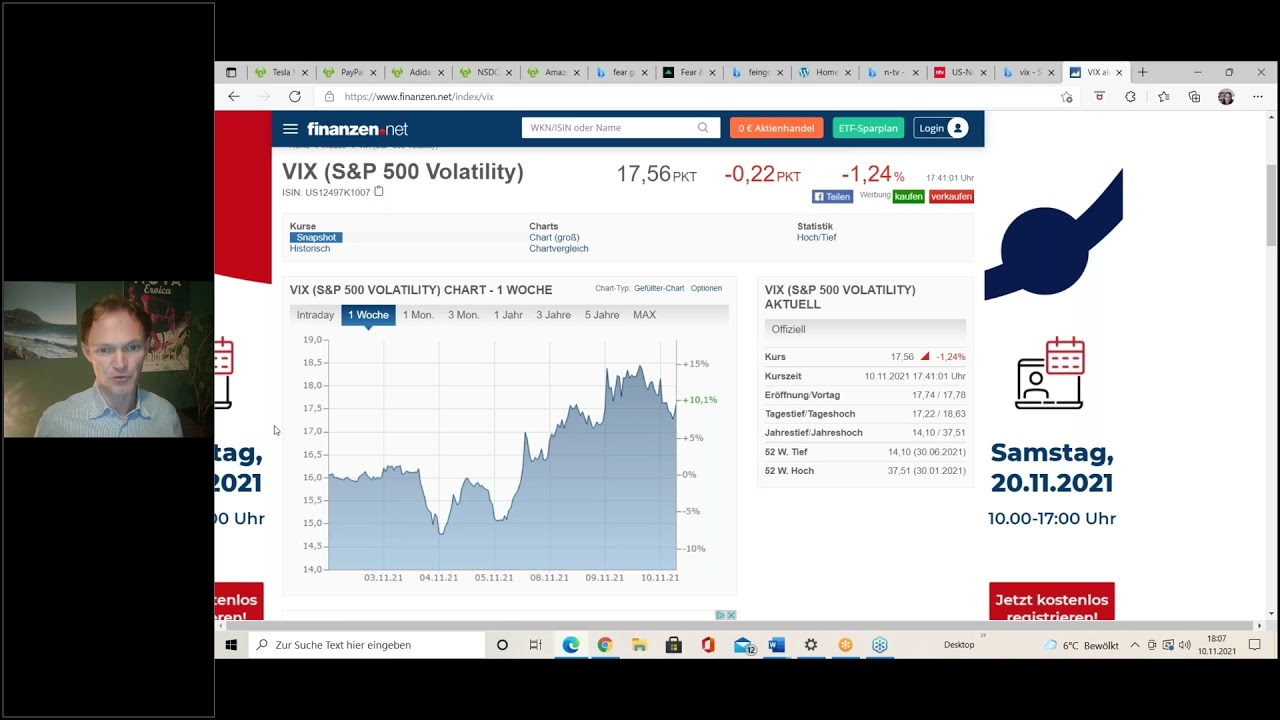Select the MAX chart range
Viewport: 1280px width, 720px height.
644,315
